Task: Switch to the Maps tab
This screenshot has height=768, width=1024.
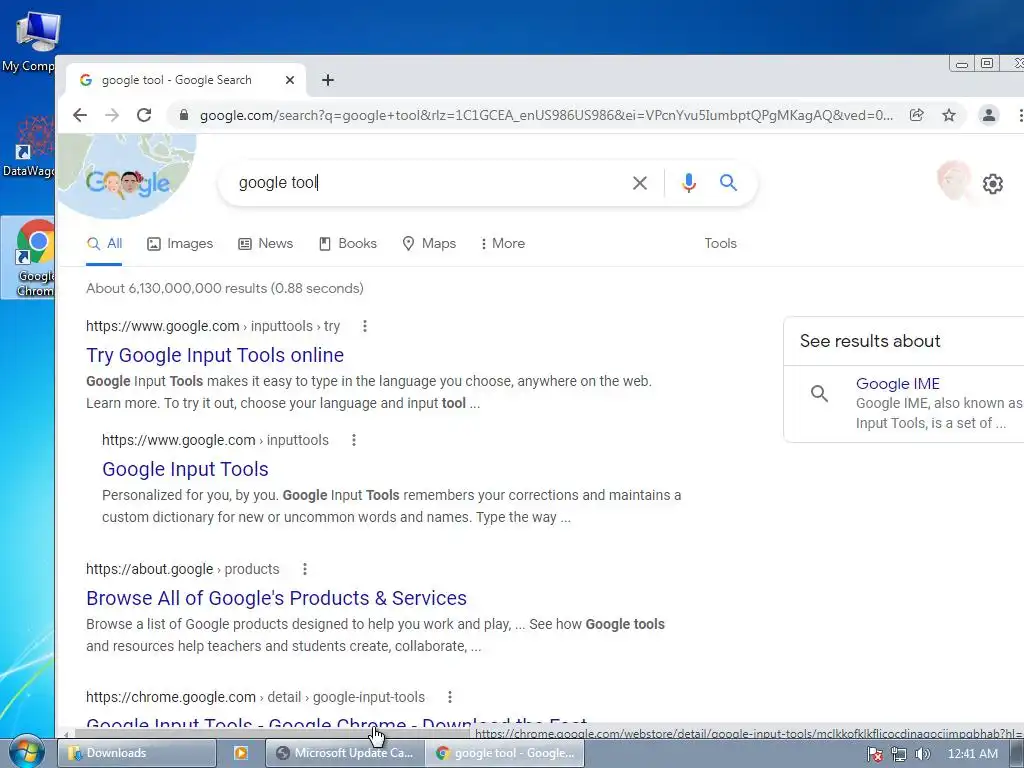Action: coord(429,244)
